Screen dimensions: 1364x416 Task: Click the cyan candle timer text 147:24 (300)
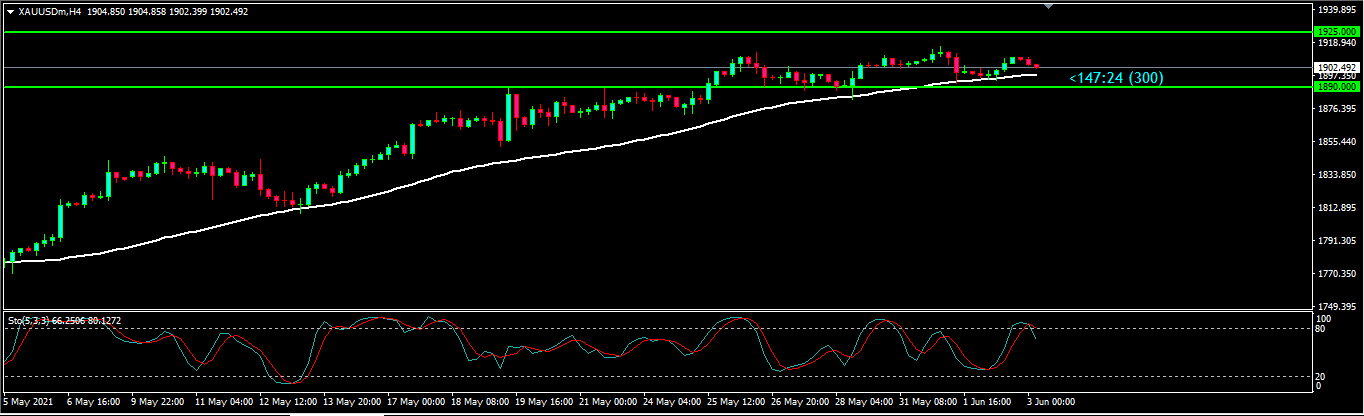[1115, 78]
